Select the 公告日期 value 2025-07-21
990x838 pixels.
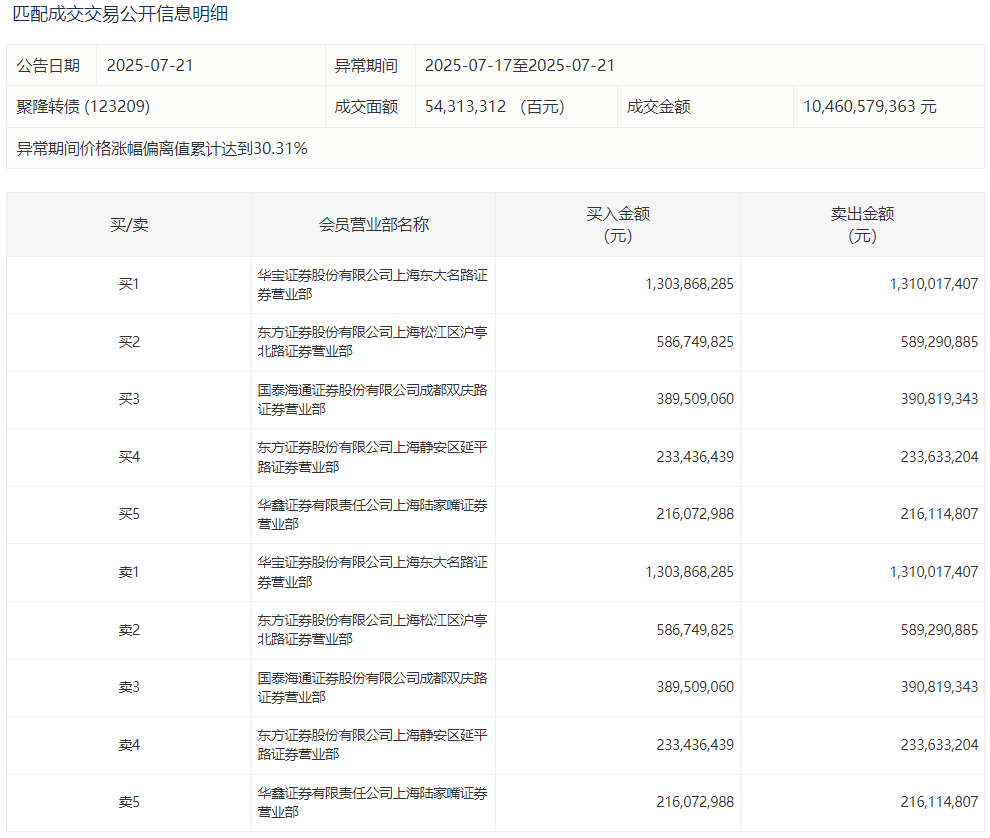click(x=149, y=66)
